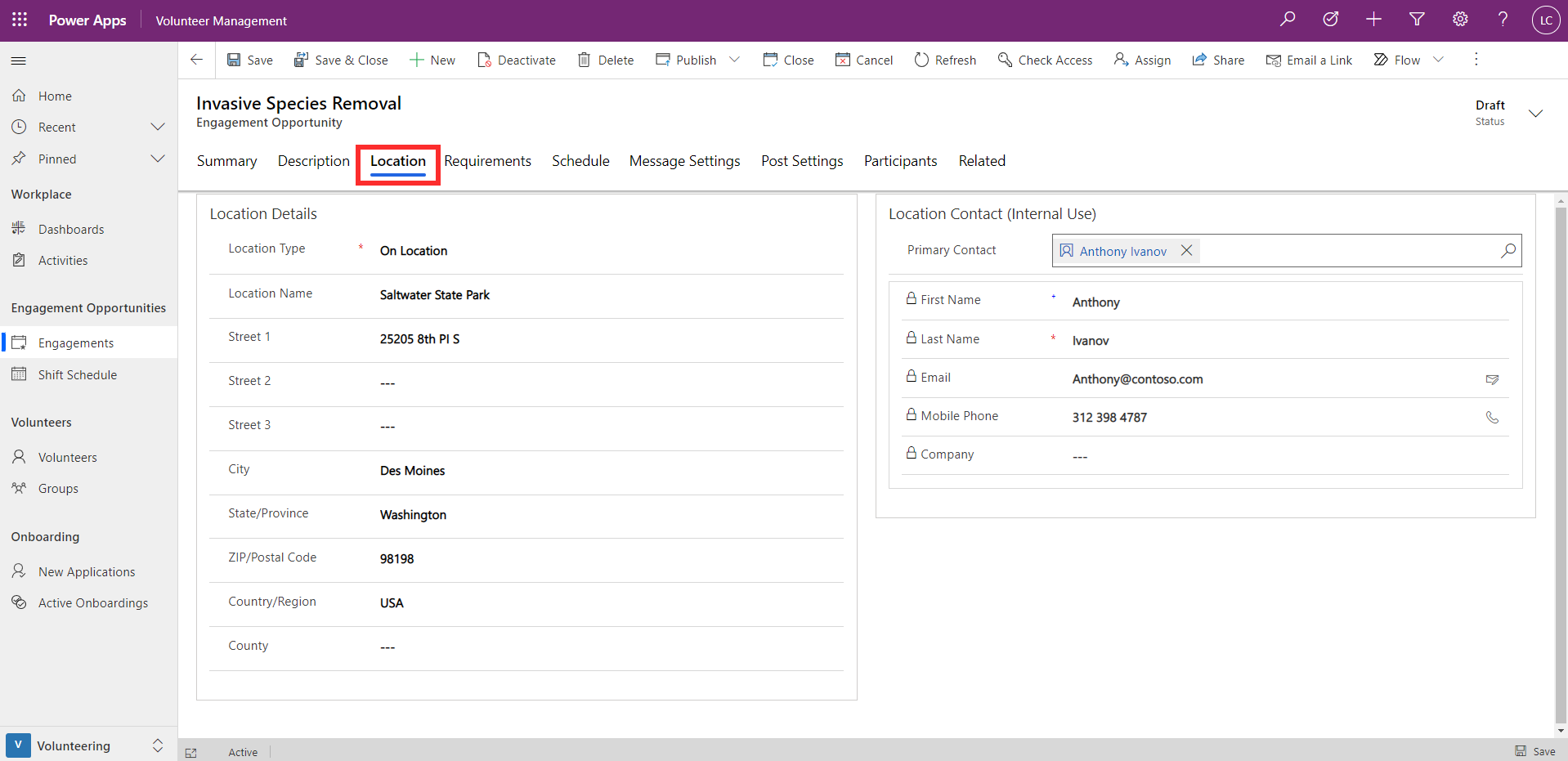
Task: Open the settings gear icon
Action: click(1460, 19)
